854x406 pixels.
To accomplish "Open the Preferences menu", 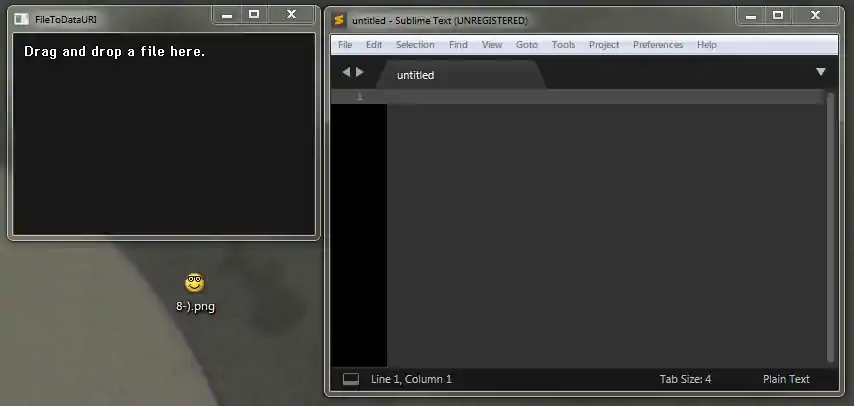I will point(657,45).
